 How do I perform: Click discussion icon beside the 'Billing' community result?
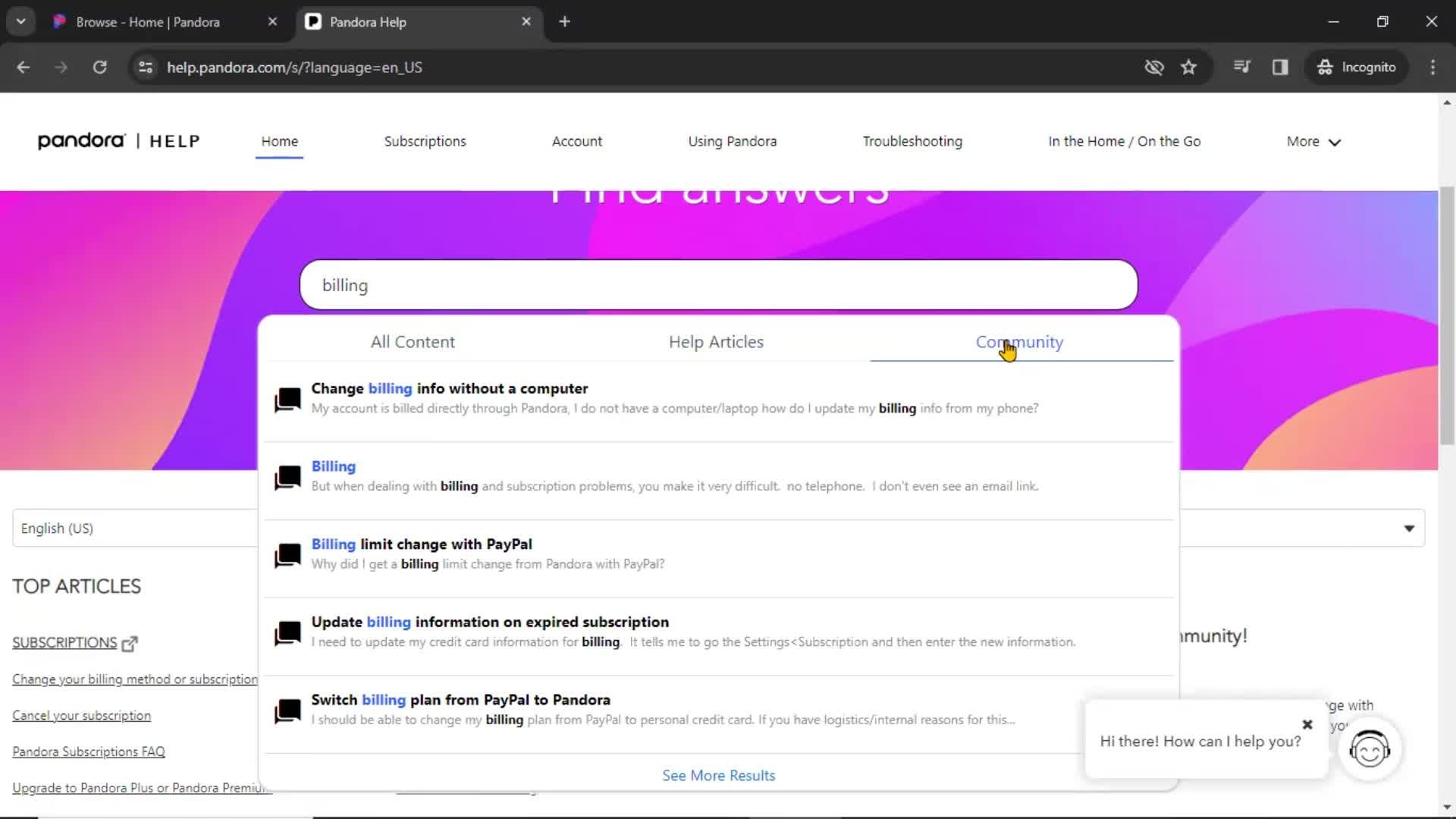point(287,478)
